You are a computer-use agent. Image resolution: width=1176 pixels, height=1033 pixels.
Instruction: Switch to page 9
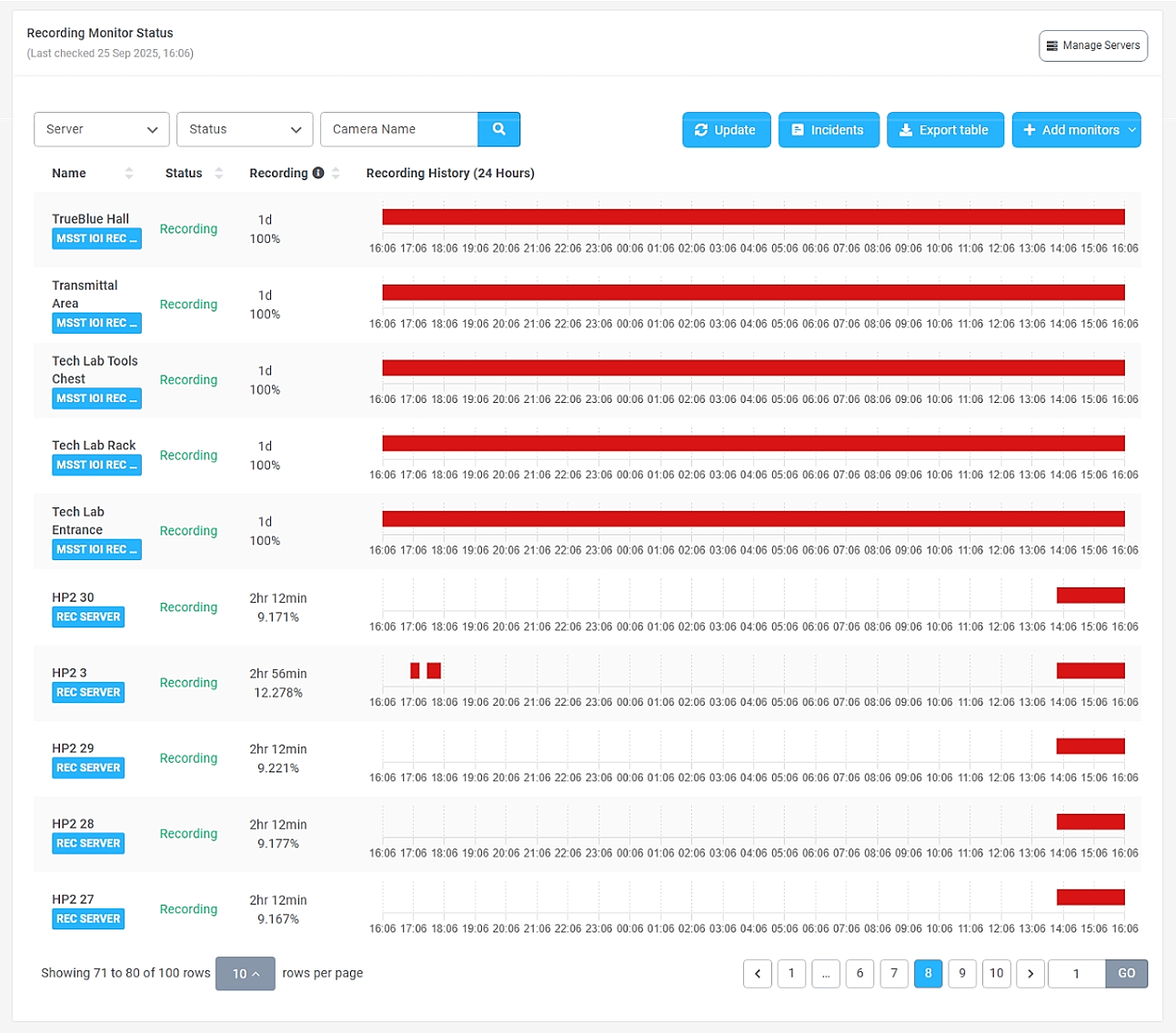tap(962, 973)
